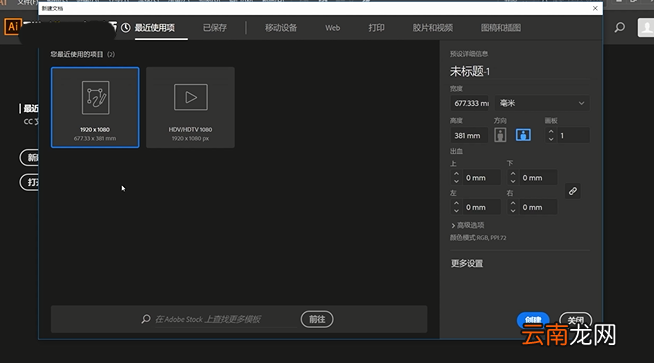Decrease artboard count stepper down arrow
This screenshot has height=363, width=654.
pyautogui.click(x=551, y=139)
